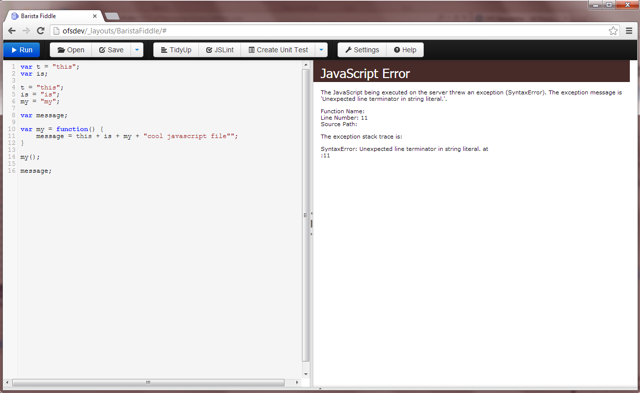640x393 pixels.
Task: Click the 'Source Path:' error text
Action: pyautogui.click(x=339, y=124)
